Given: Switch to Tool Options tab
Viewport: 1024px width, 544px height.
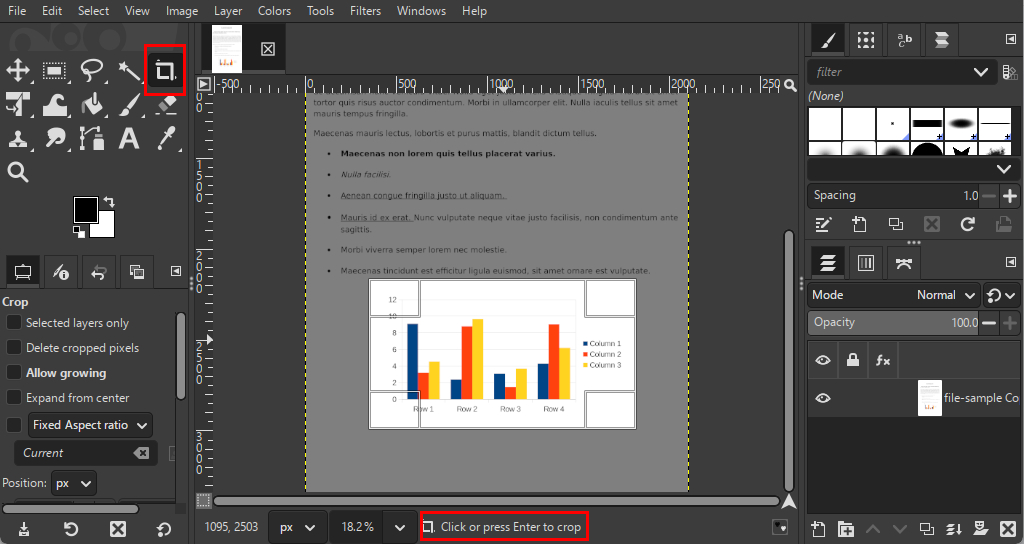Looking at the screenshot, I should [23, 272].
